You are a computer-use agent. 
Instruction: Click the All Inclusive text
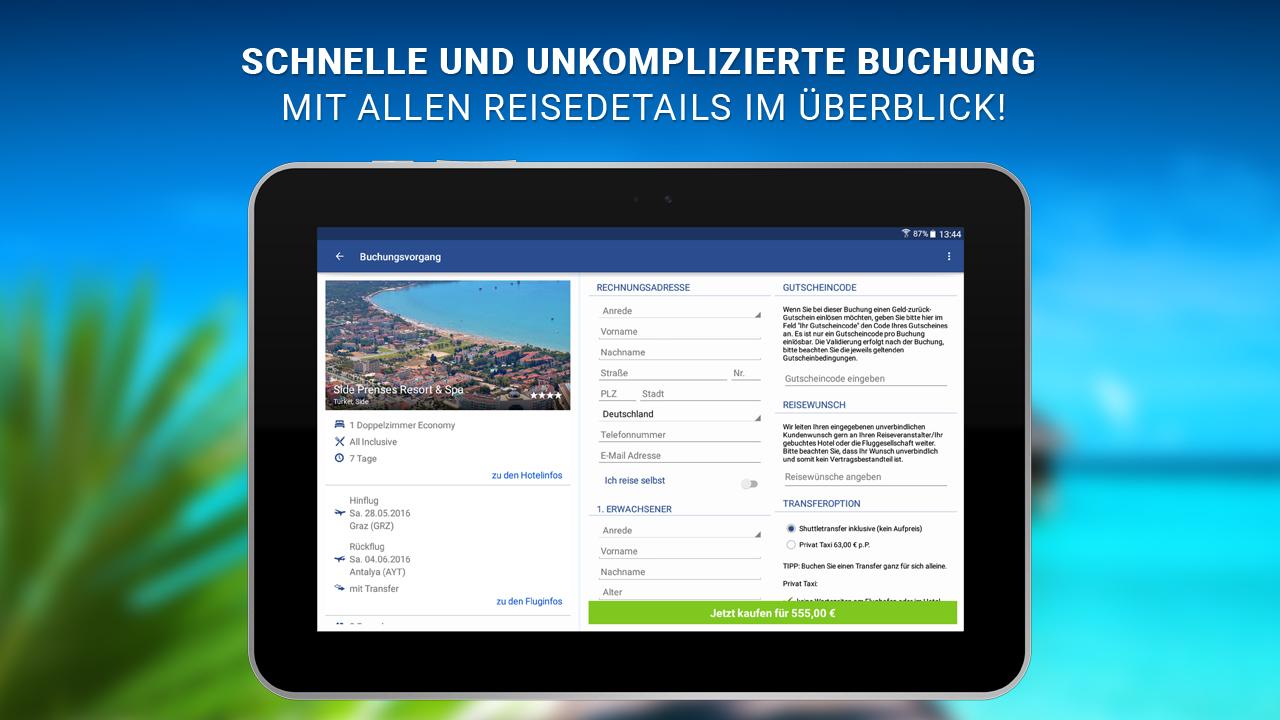(x=373, y=442)
